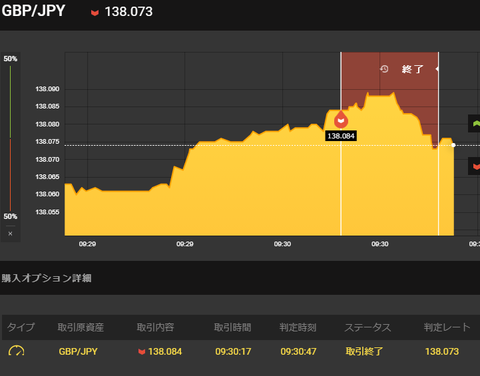Click GBP/JPY cell in the trade row
Viewport: 480px width, 376px height.
coord(78,351)
